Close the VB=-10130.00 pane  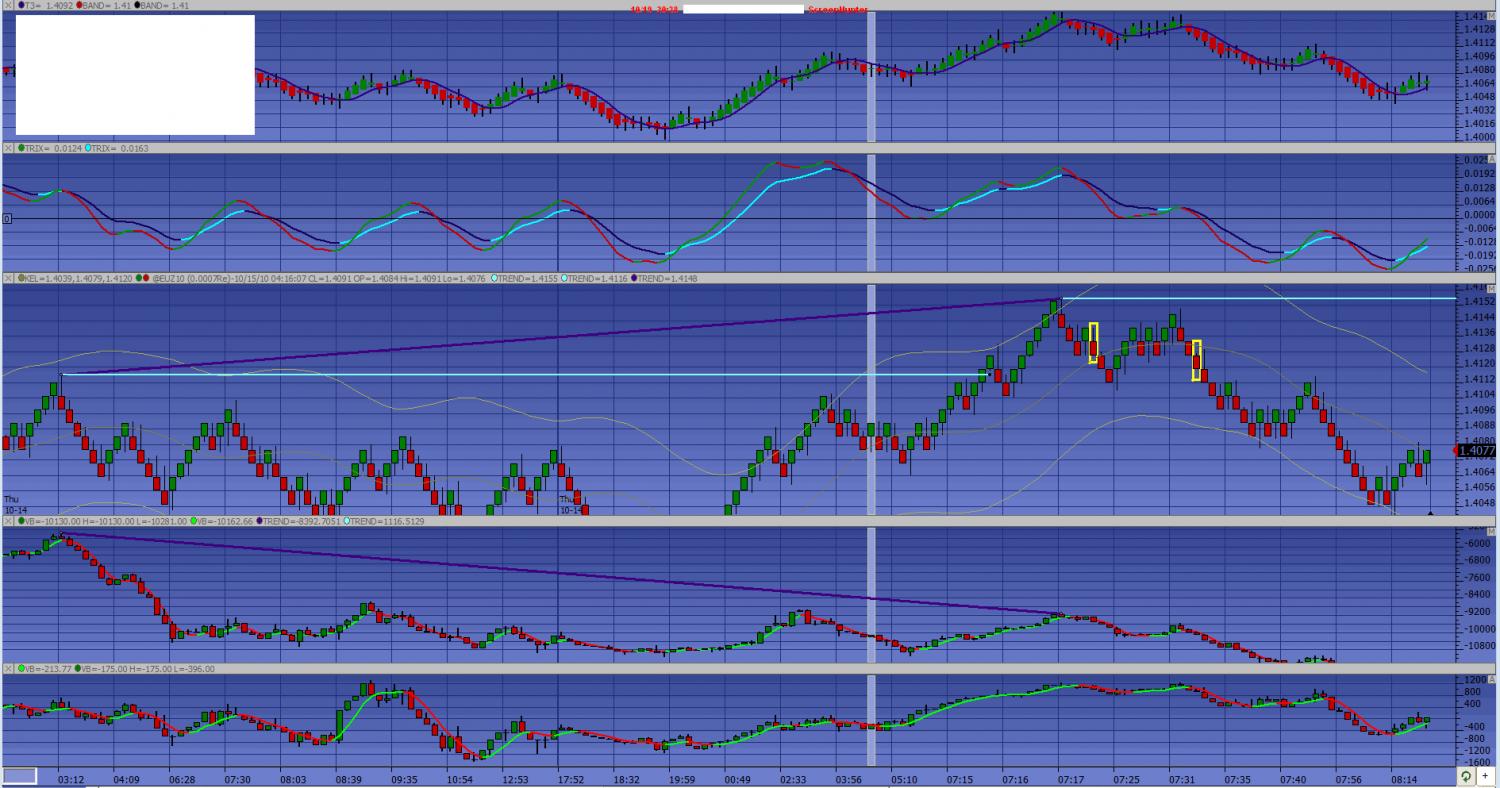point(8,521)
